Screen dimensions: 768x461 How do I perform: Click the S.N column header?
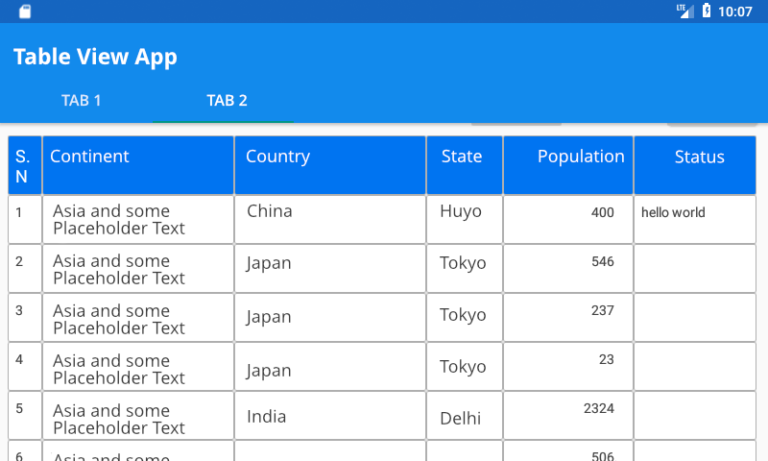(x=23, y=166)
